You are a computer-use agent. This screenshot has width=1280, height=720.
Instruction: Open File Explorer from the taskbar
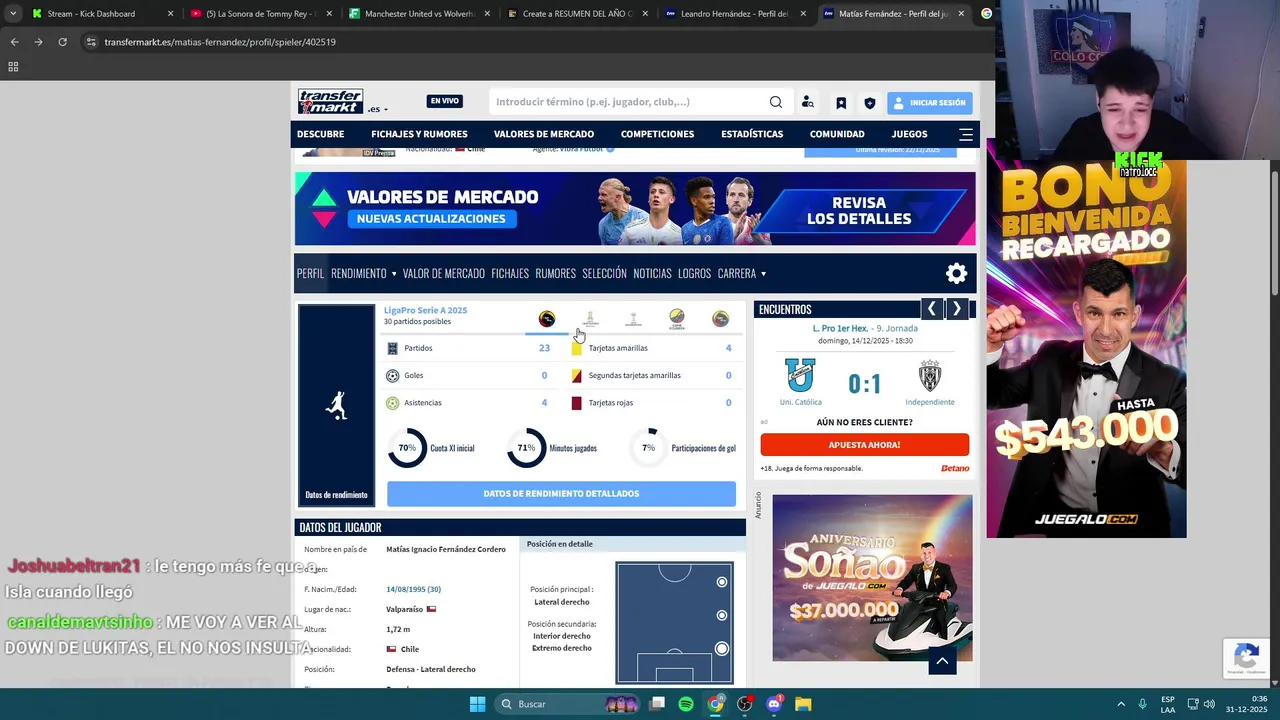pyautogui.click(x=803, y=704)
